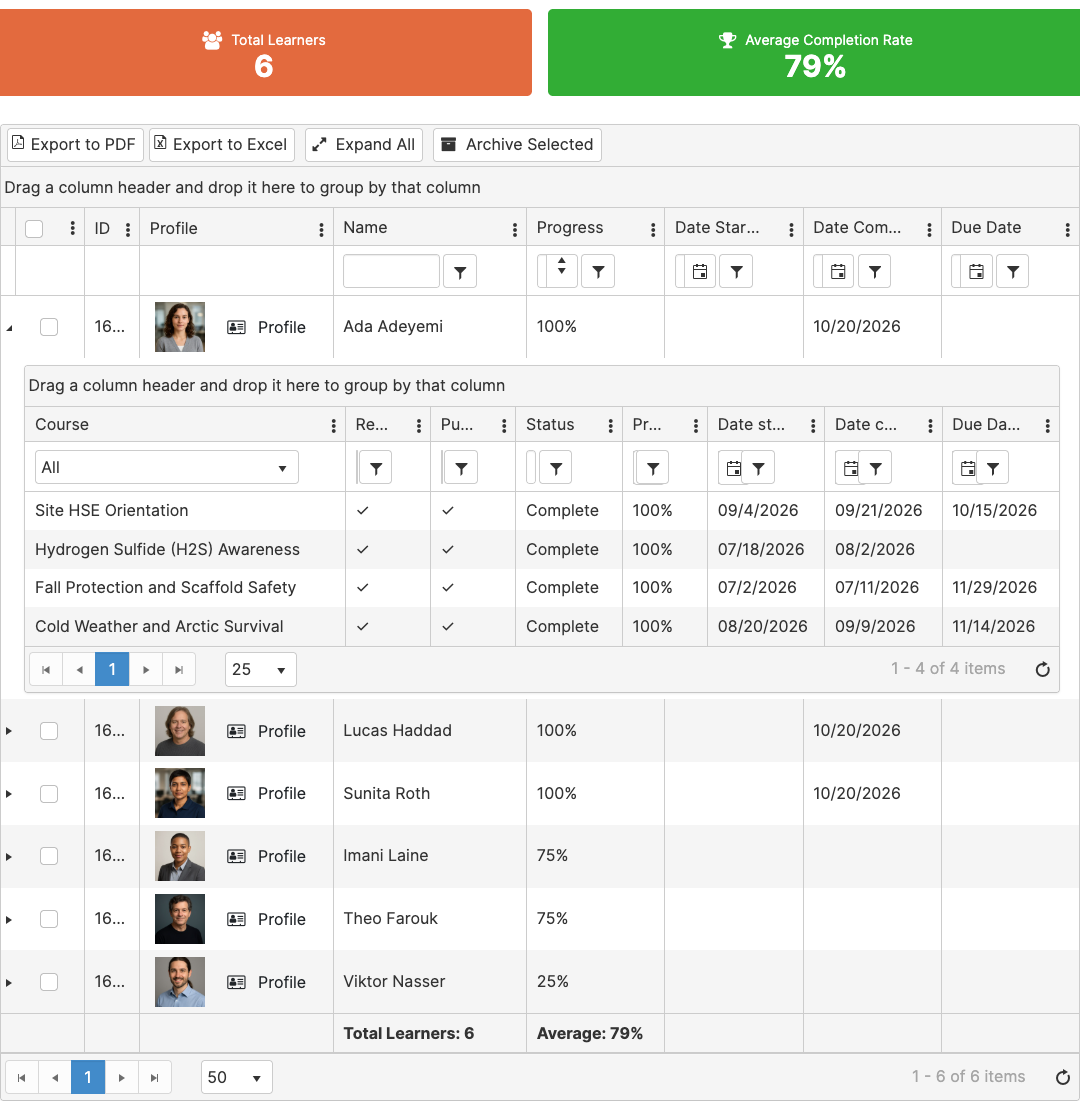This screenshot has height=1101, width=1080.
Task: Click inside the Name filter text box
Action: (391, 272)
